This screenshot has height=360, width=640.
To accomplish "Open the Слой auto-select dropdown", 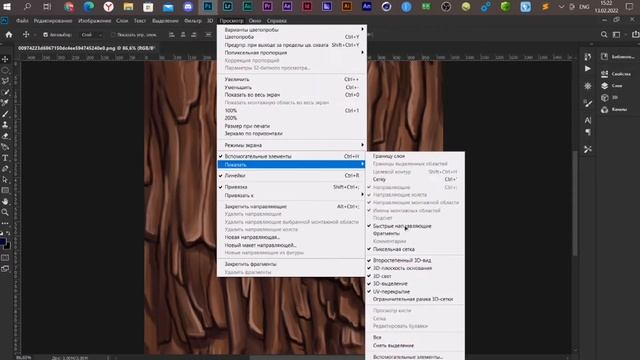I will (x=91, y=35).
